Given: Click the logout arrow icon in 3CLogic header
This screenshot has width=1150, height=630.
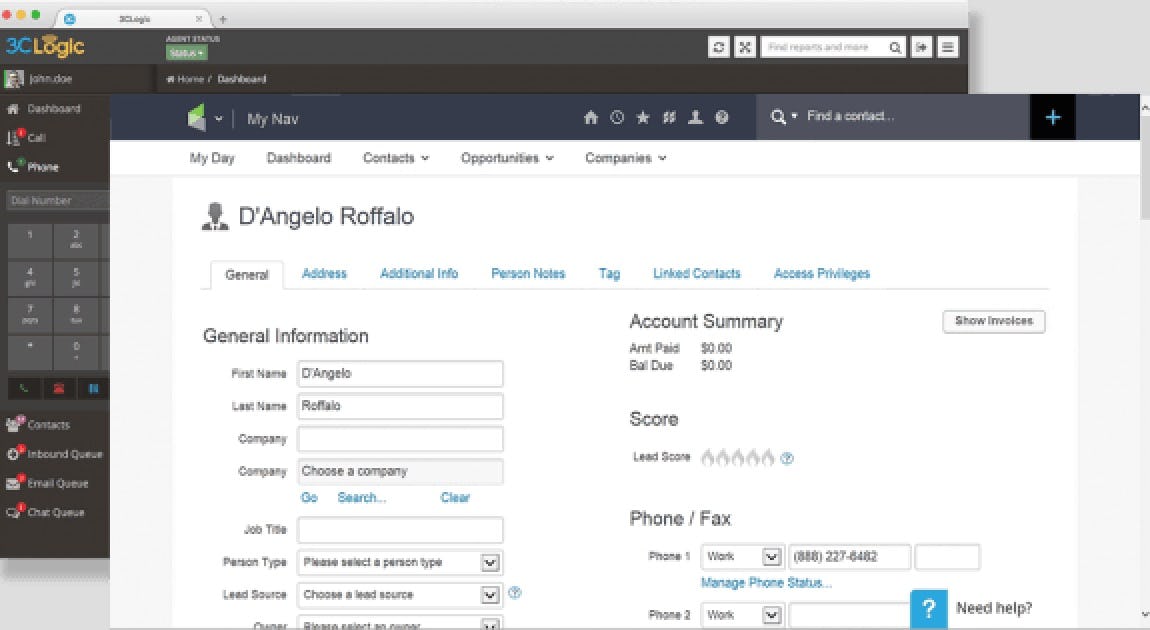Looking at the screenshot, I should tap(921, 47).
